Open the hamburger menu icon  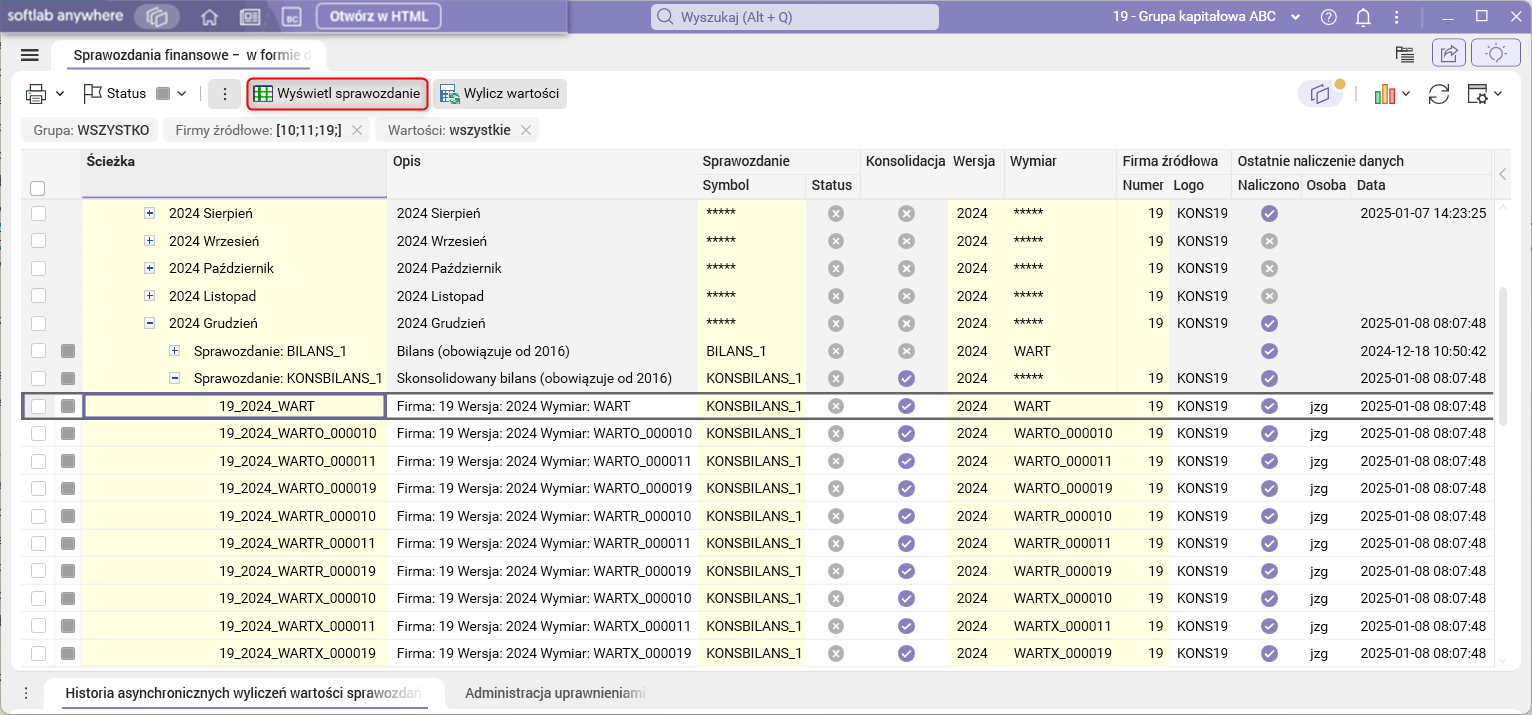pos(29,55)
